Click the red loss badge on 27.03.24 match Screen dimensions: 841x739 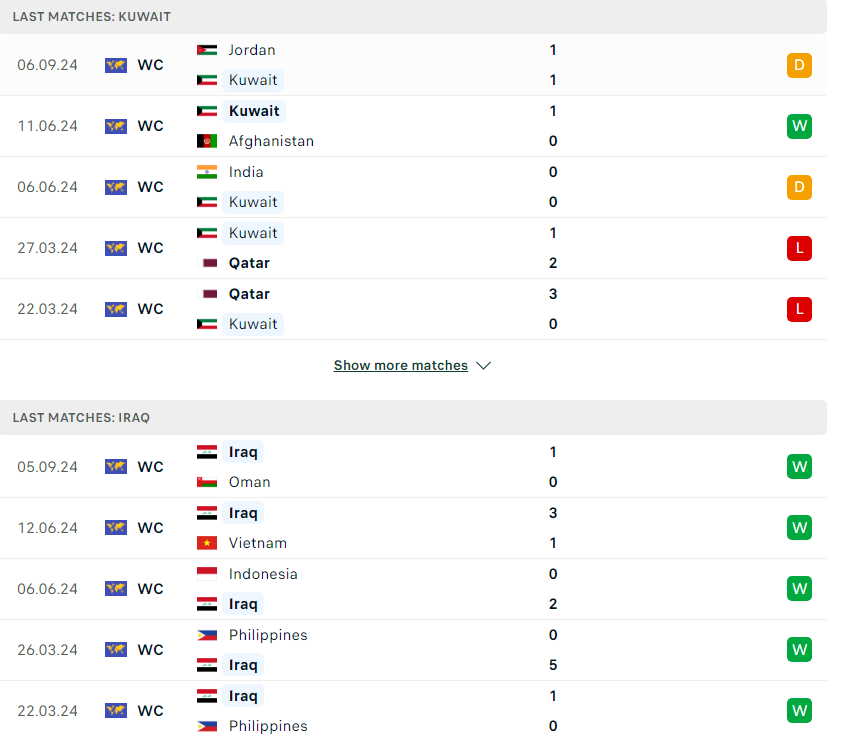(799, 248)
